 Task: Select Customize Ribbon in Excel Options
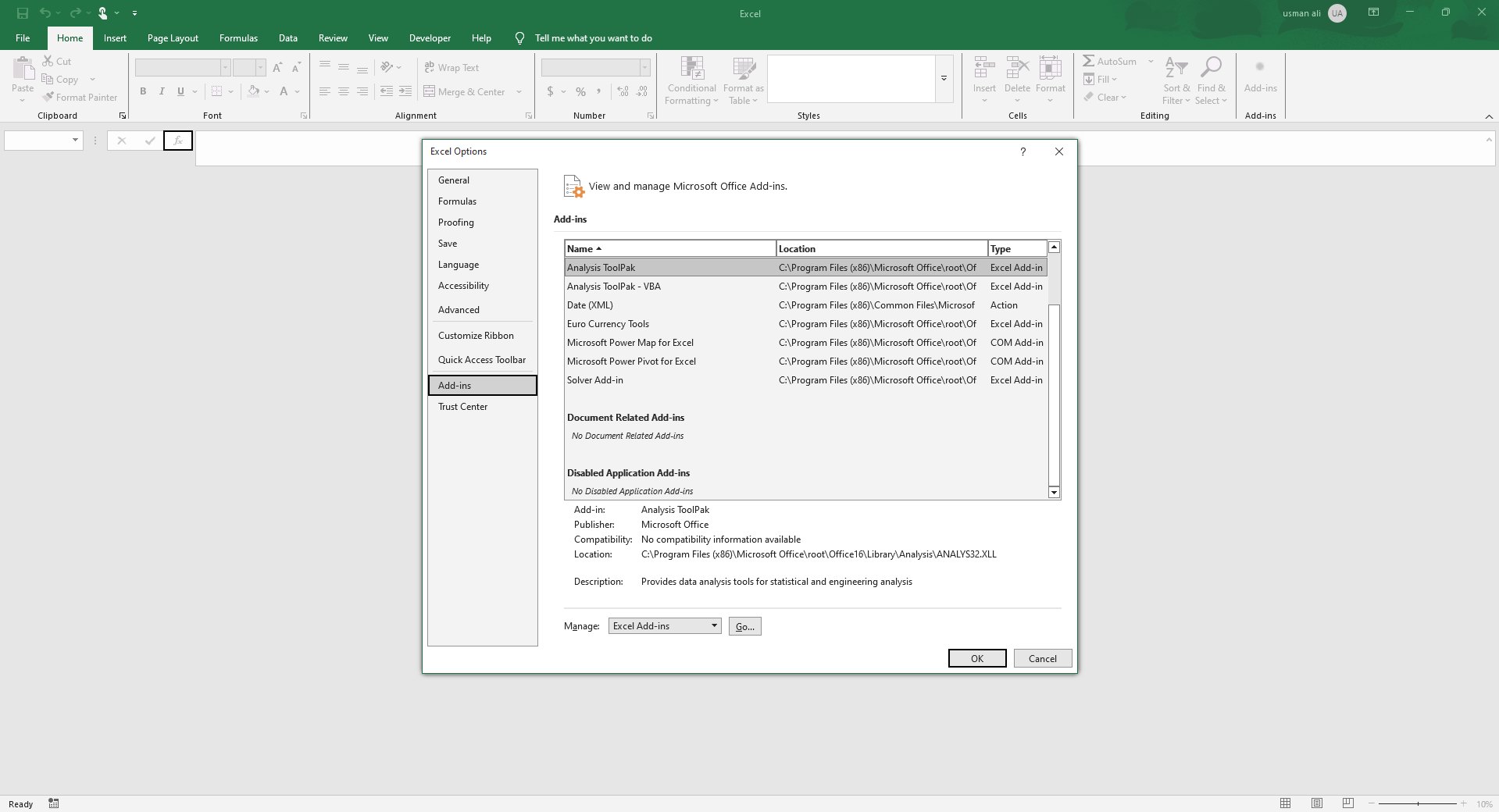482,336
